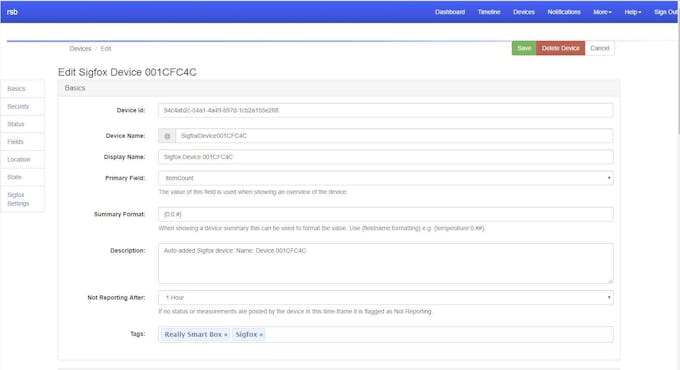Click the icon beside Device Name field
Viewport: 680px width, 370px height.
click(x=167, y=136)
